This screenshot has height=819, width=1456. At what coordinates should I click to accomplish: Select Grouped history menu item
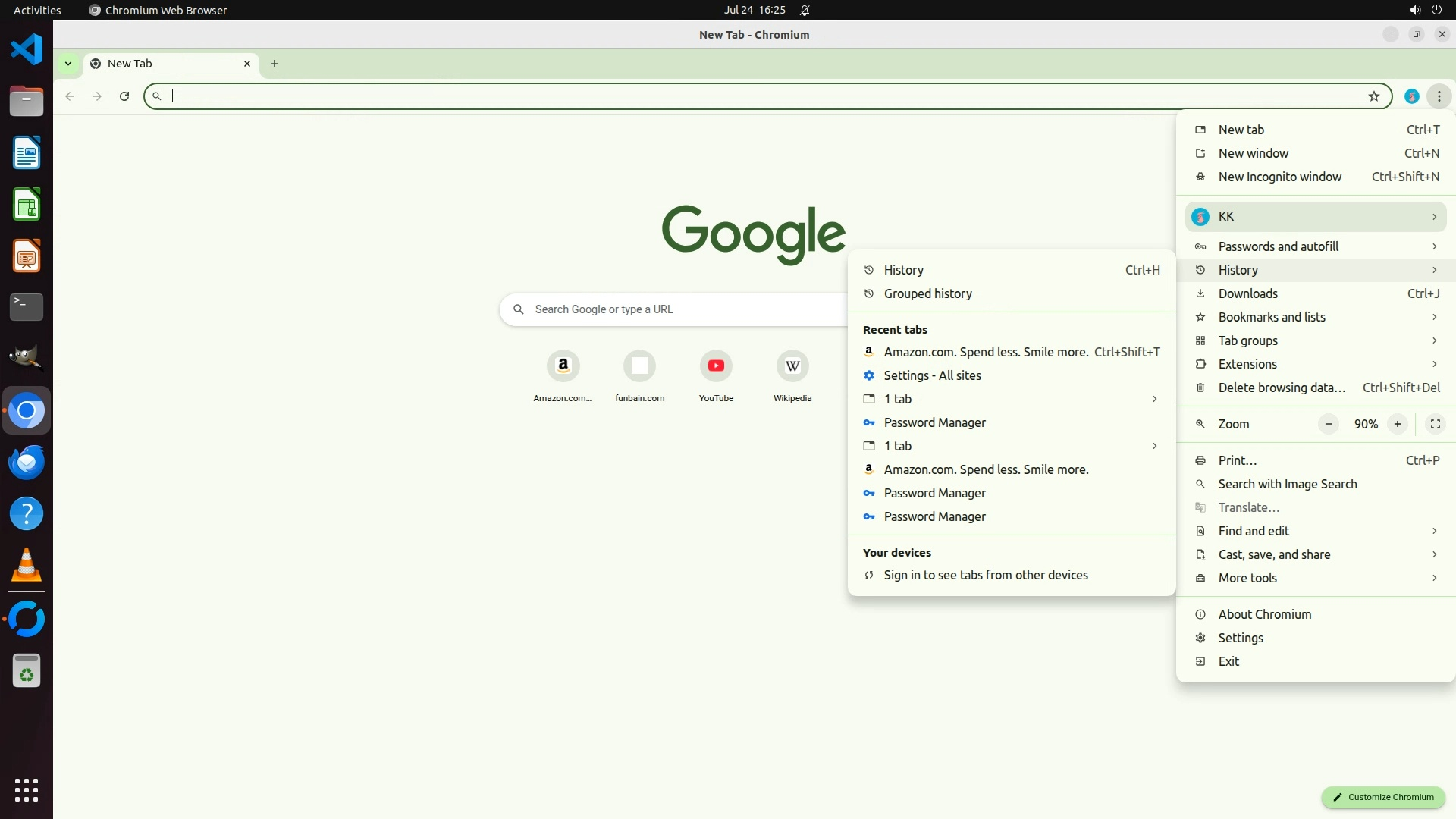927,293
